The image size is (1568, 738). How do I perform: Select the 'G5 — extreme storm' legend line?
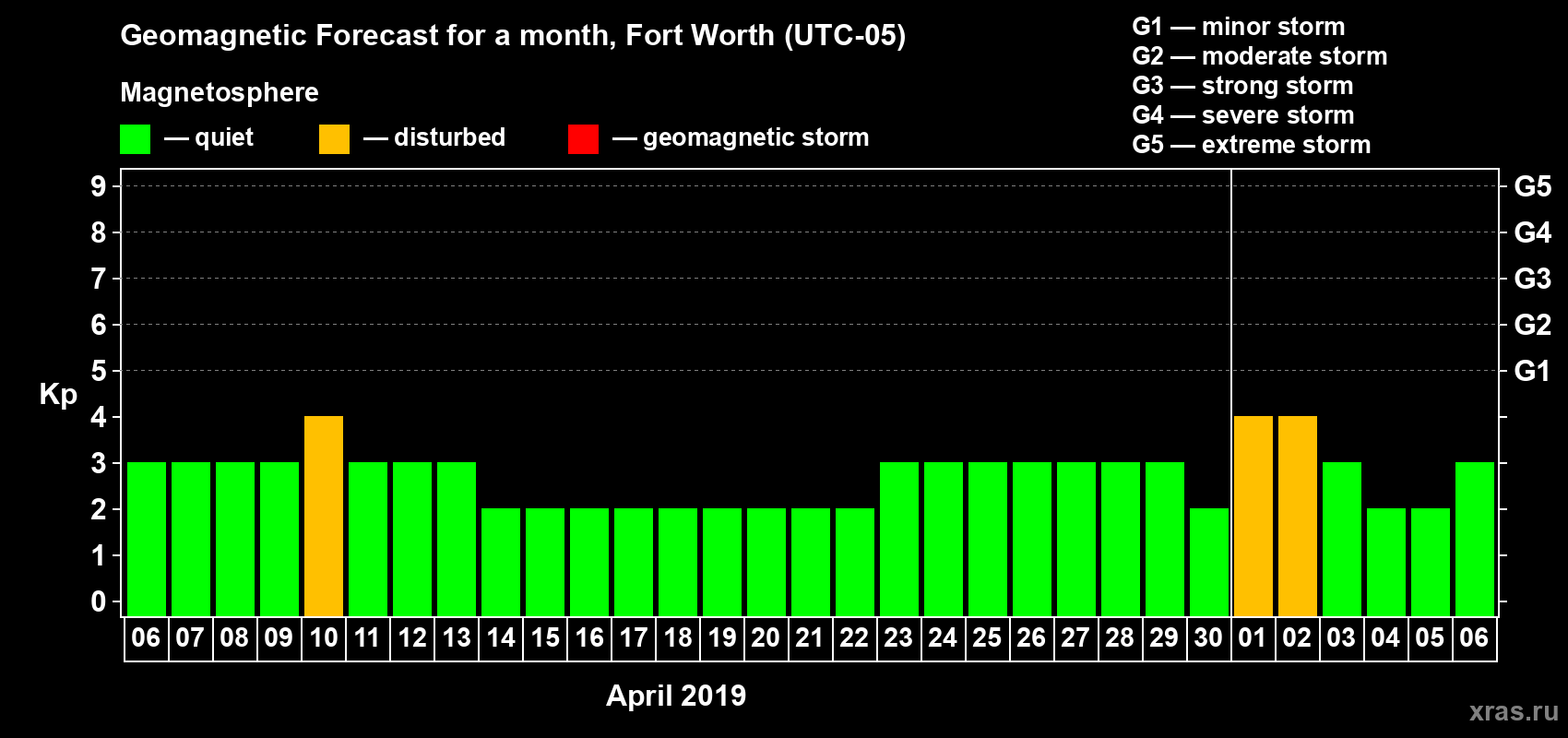pyautogui.click(x=1252, y=145)
